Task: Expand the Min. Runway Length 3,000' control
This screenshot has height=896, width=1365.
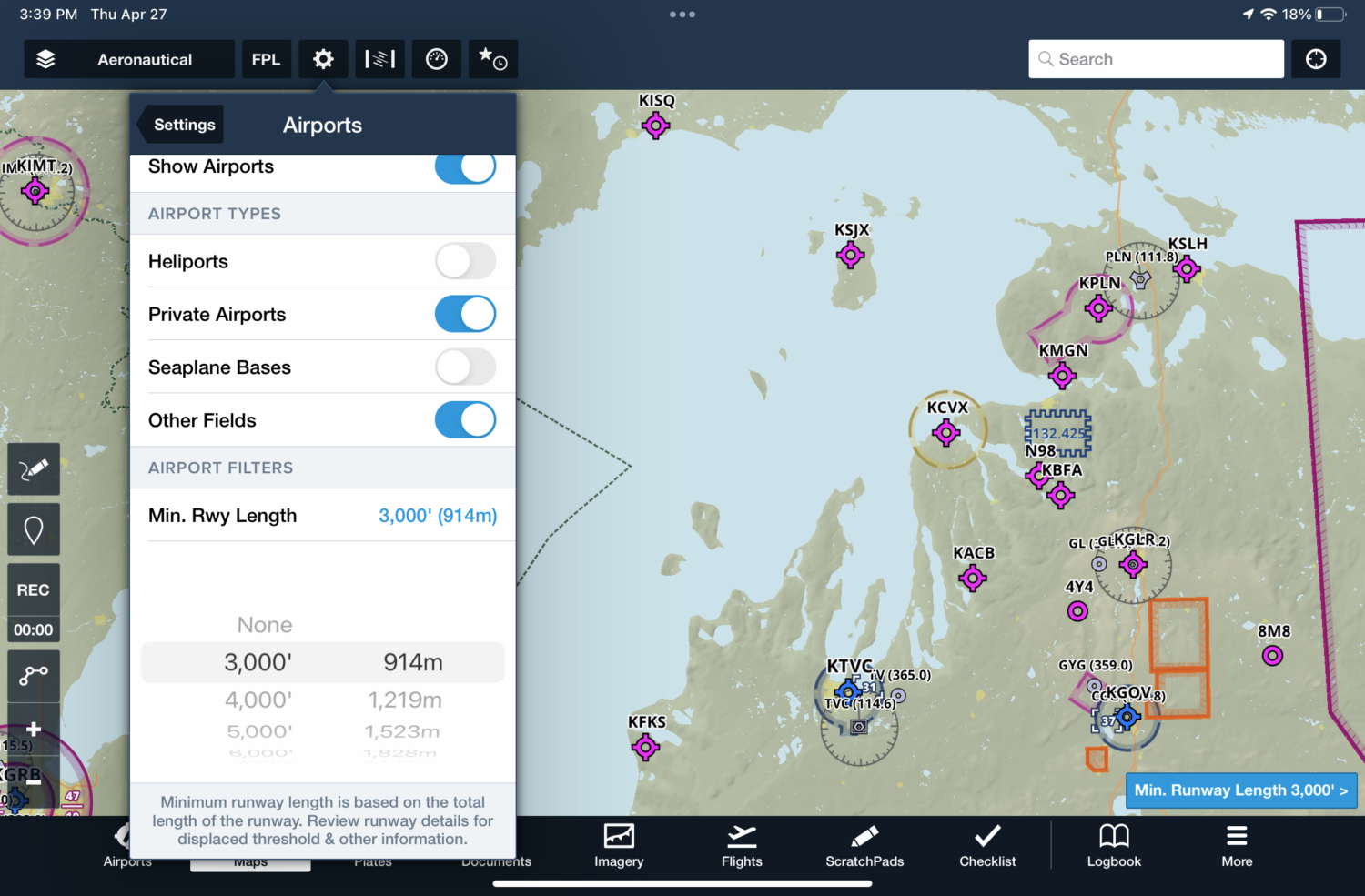Action: point(1240,790)
